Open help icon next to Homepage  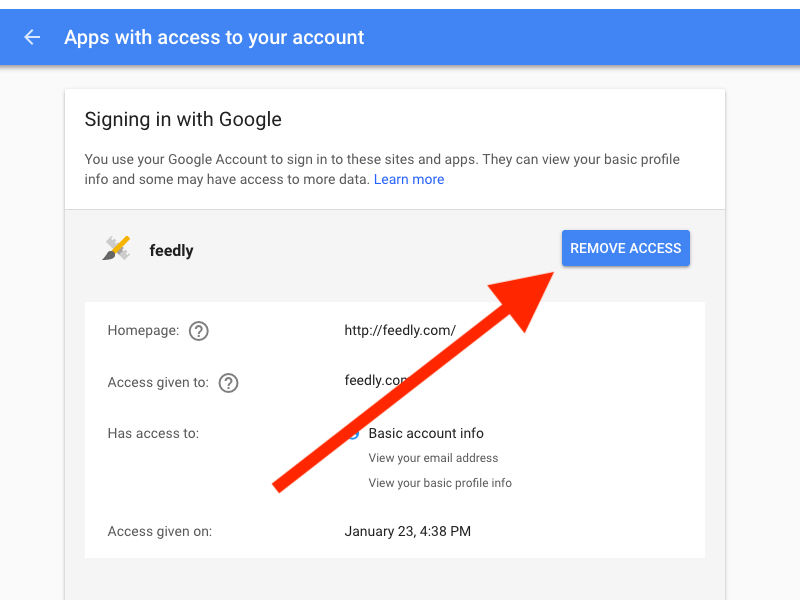[x=198, y=331]
